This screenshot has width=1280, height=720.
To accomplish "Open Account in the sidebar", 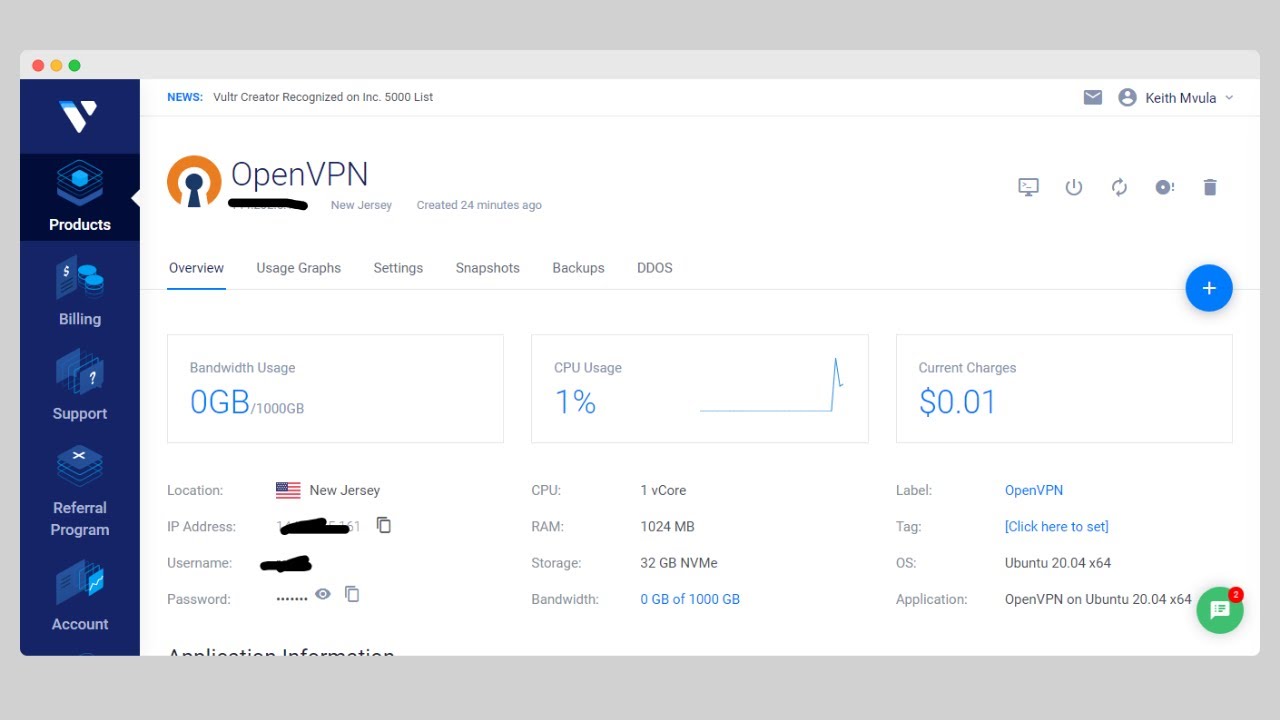I will point(80,597).
